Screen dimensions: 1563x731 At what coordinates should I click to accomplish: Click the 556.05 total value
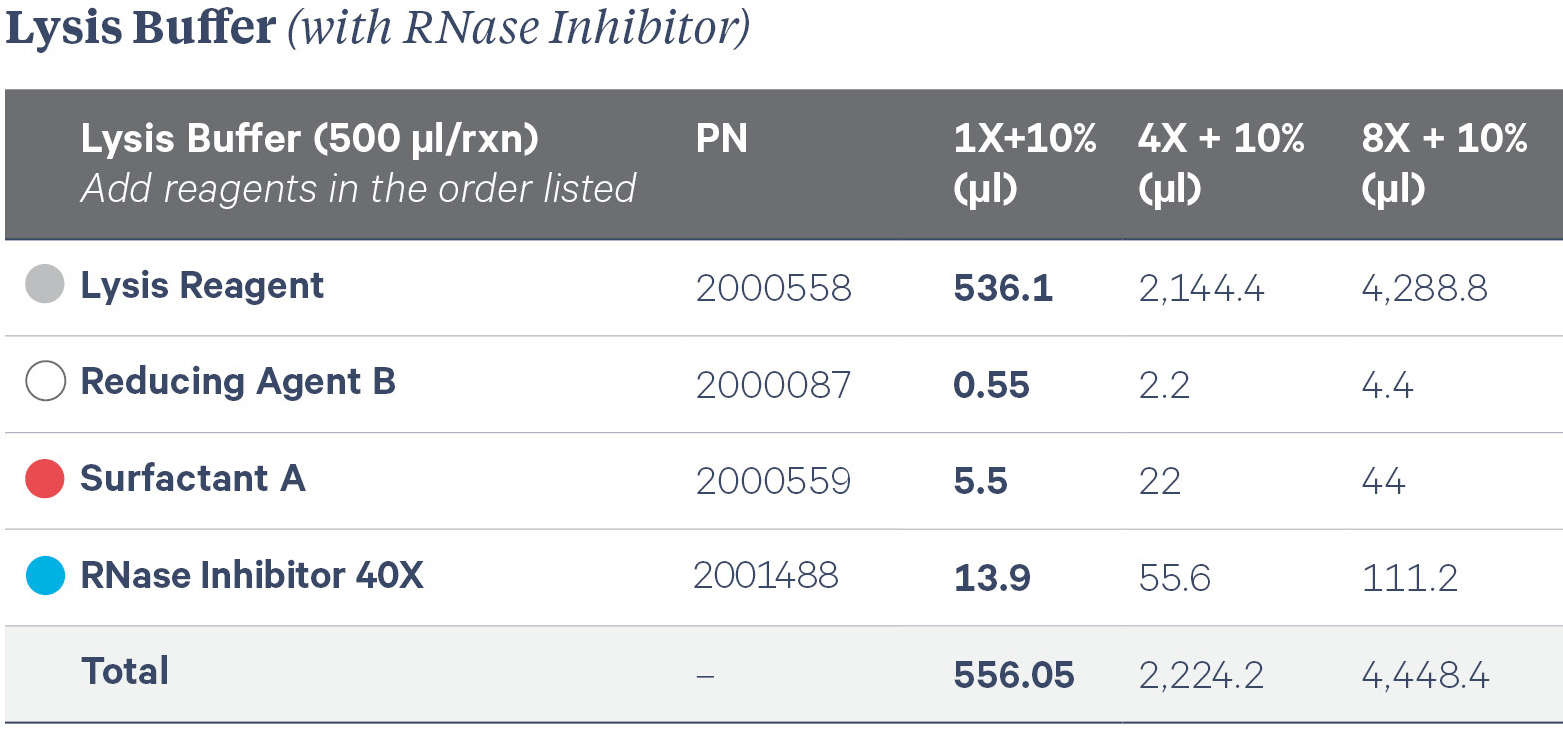tap(1014, 676)
